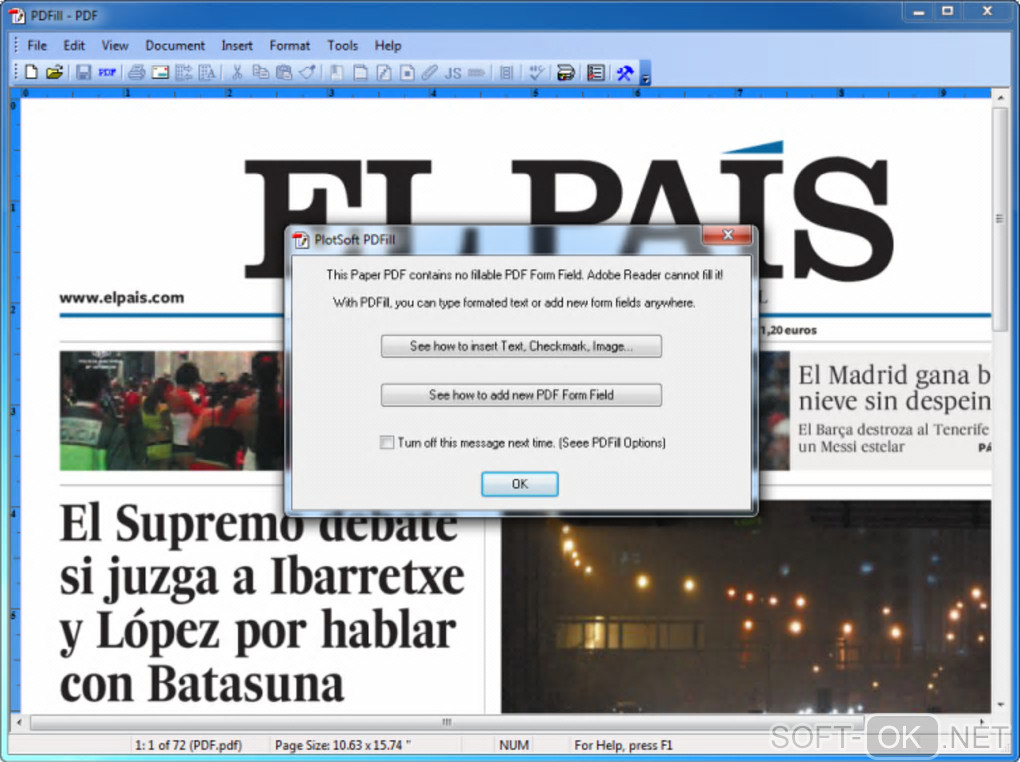Click the form list toolbar icon
Screen dimensions: 1020x762
pos(595,72)
